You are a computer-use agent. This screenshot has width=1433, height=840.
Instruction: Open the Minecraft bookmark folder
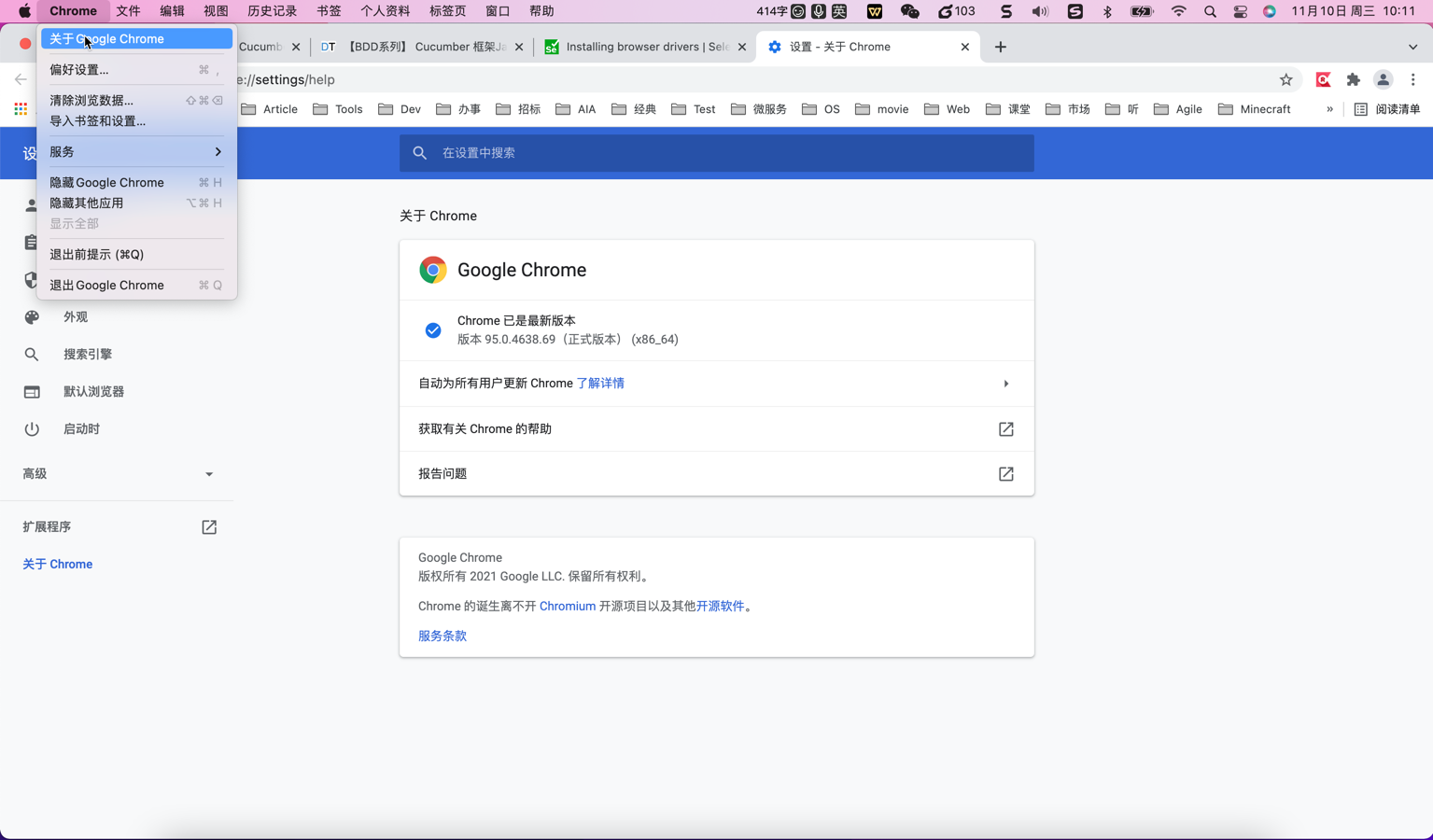click(x=1255, y=109)
